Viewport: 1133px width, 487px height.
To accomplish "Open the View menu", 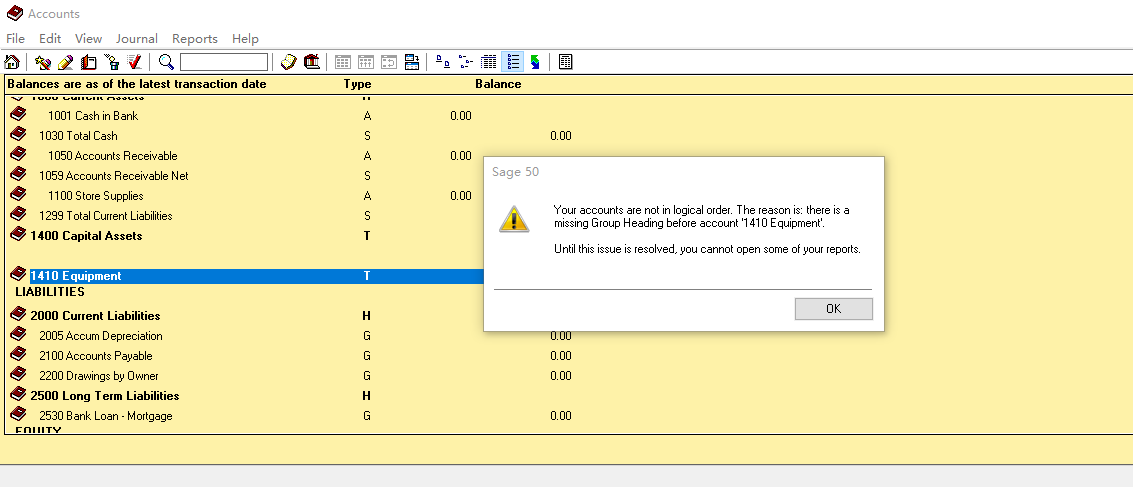I will pyautogui.click(x=89, y=39).
